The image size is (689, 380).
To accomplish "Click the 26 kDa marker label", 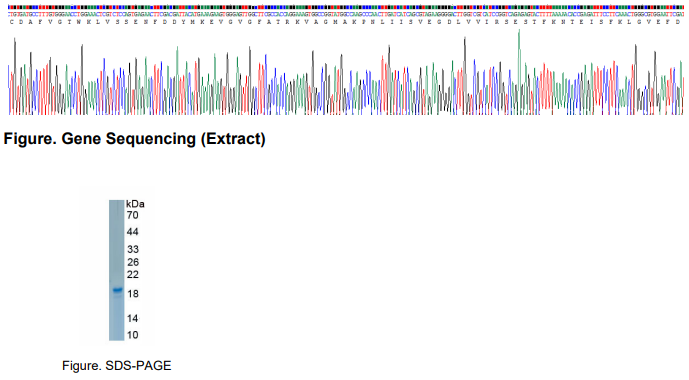I will point(133,262).
